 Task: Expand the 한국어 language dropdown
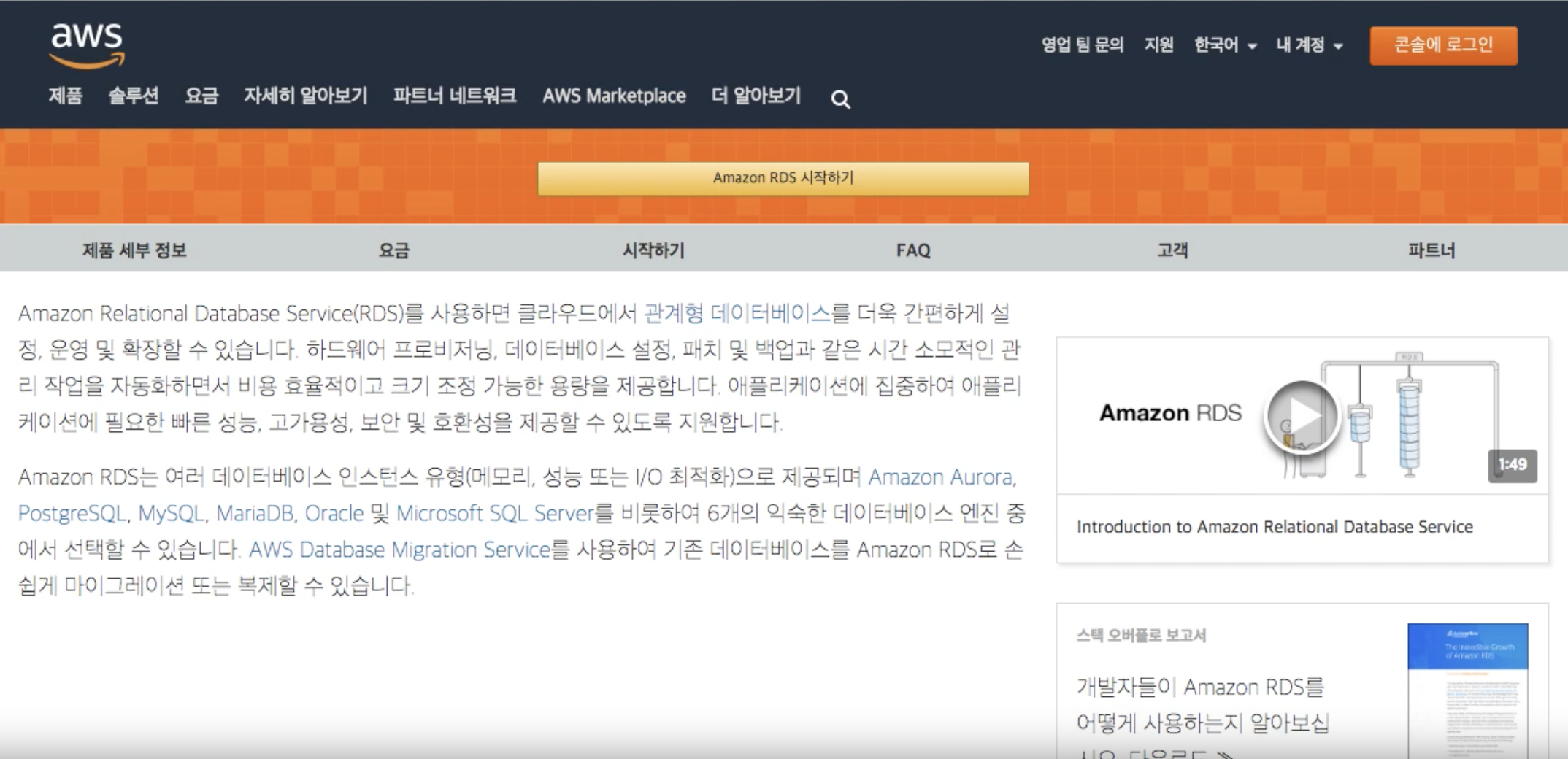1225,45
